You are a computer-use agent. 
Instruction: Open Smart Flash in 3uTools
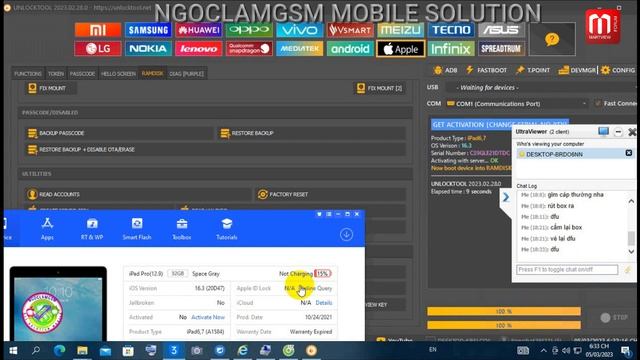coord(137,229)
